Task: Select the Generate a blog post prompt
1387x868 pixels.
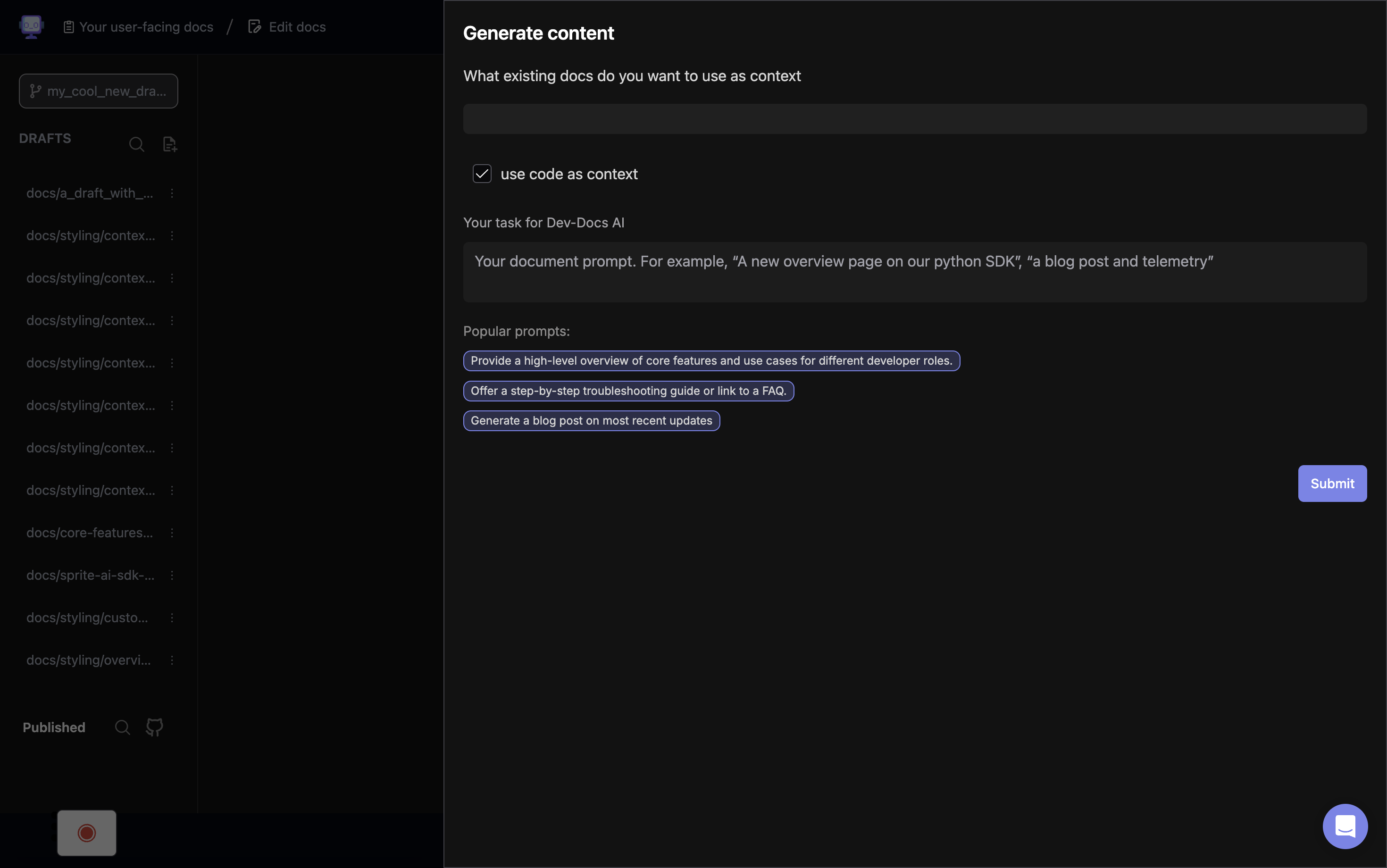Action: pos(591,420)
